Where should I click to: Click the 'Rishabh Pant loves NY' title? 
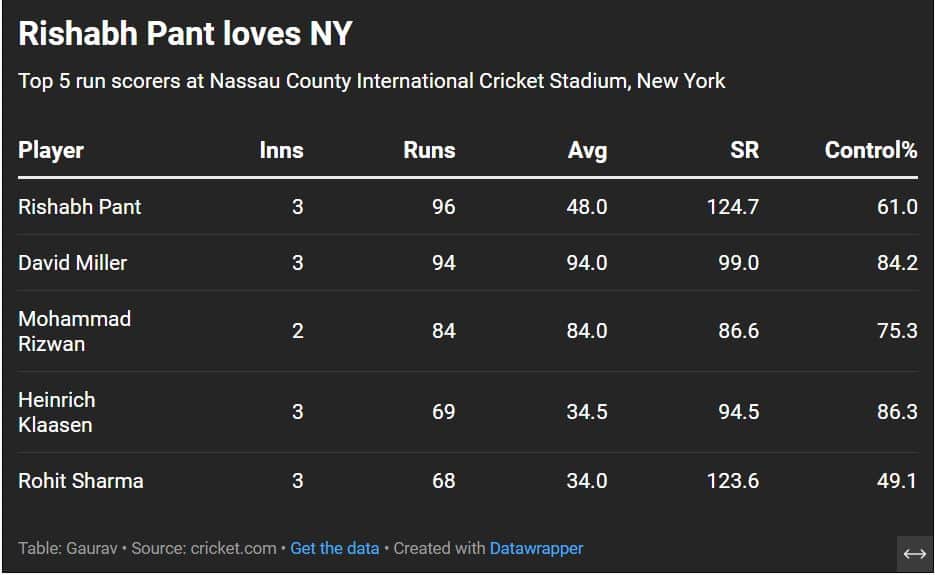[185, 34]
